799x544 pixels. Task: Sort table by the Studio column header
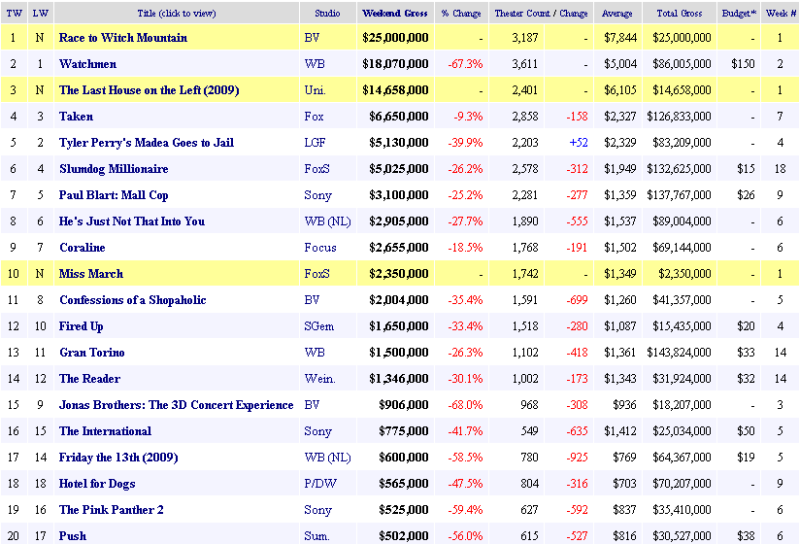click(327, 13)
